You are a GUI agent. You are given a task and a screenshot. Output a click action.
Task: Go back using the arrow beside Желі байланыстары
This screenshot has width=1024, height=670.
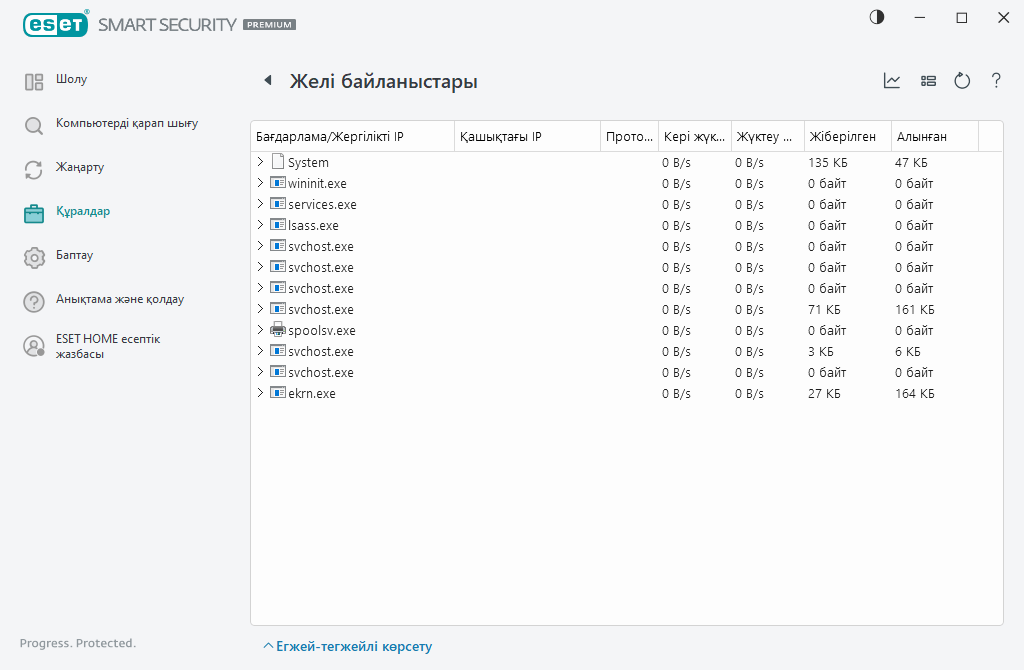268,81
